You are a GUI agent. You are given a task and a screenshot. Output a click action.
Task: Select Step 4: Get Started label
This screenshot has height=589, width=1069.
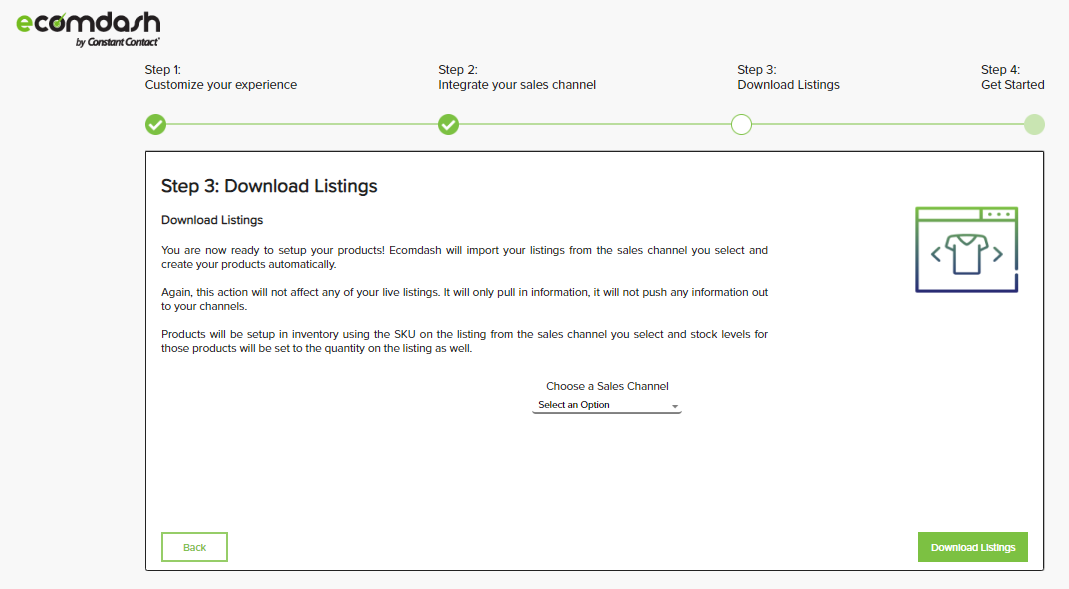pyautogui.click(x=1012, y=77)
